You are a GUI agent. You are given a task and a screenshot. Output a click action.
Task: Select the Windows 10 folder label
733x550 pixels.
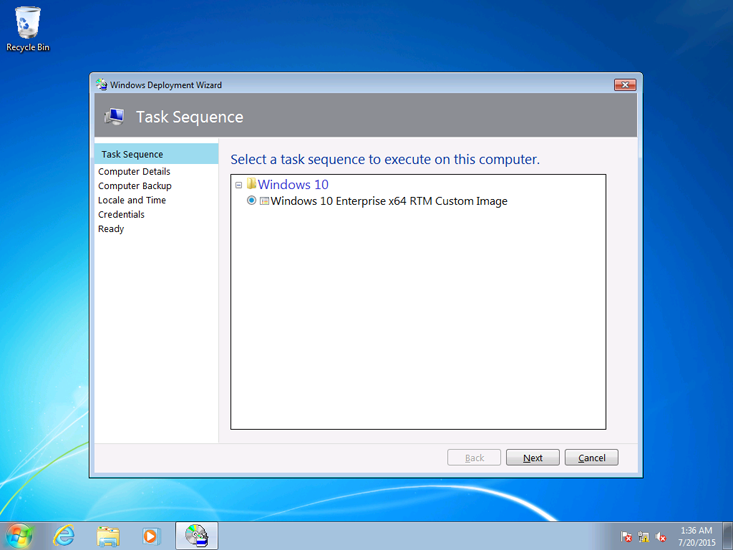point(293,185)
